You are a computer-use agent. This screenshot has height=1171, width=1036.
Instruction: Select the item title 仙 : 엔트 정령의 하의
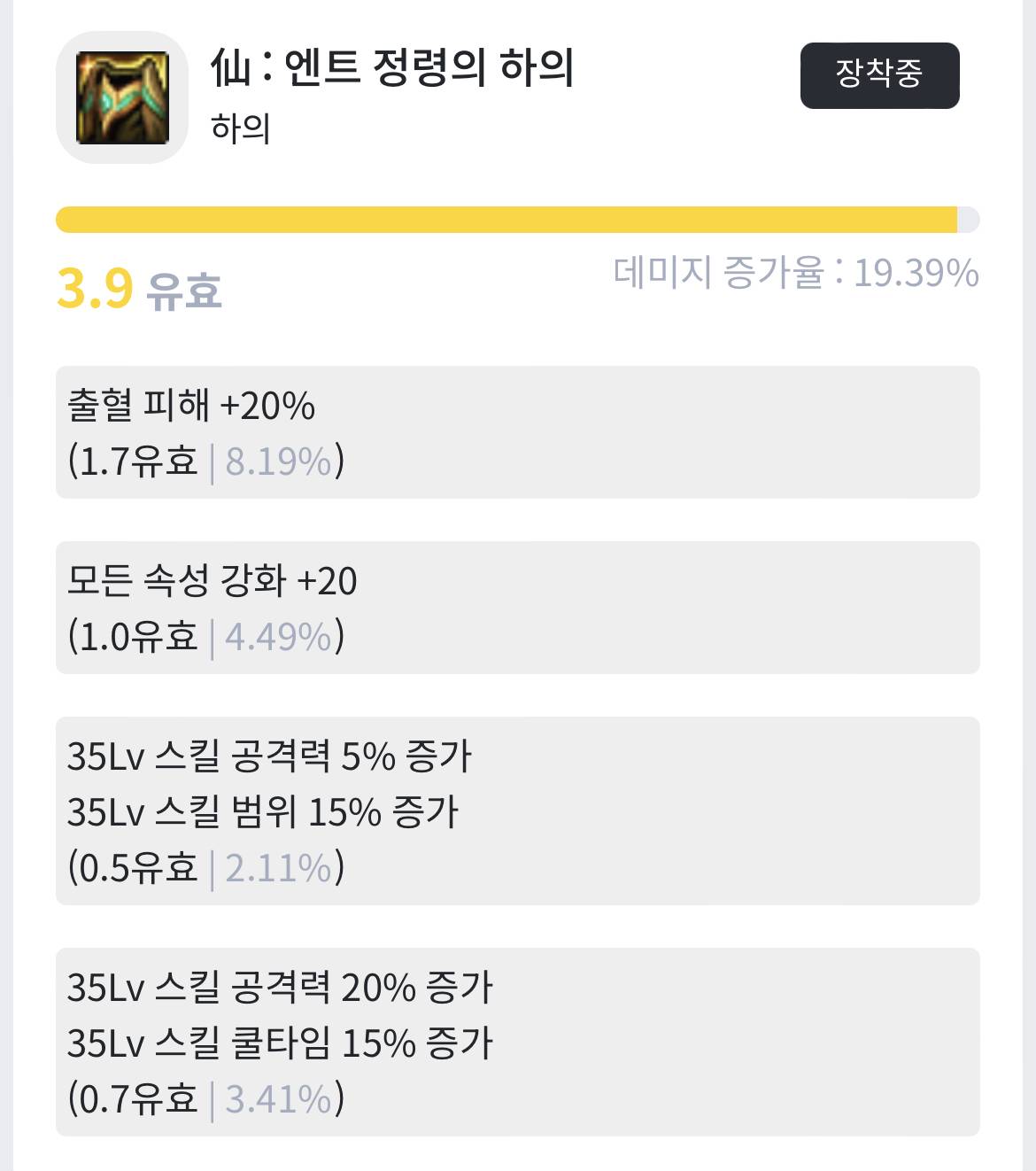click(x=392, y=68)
